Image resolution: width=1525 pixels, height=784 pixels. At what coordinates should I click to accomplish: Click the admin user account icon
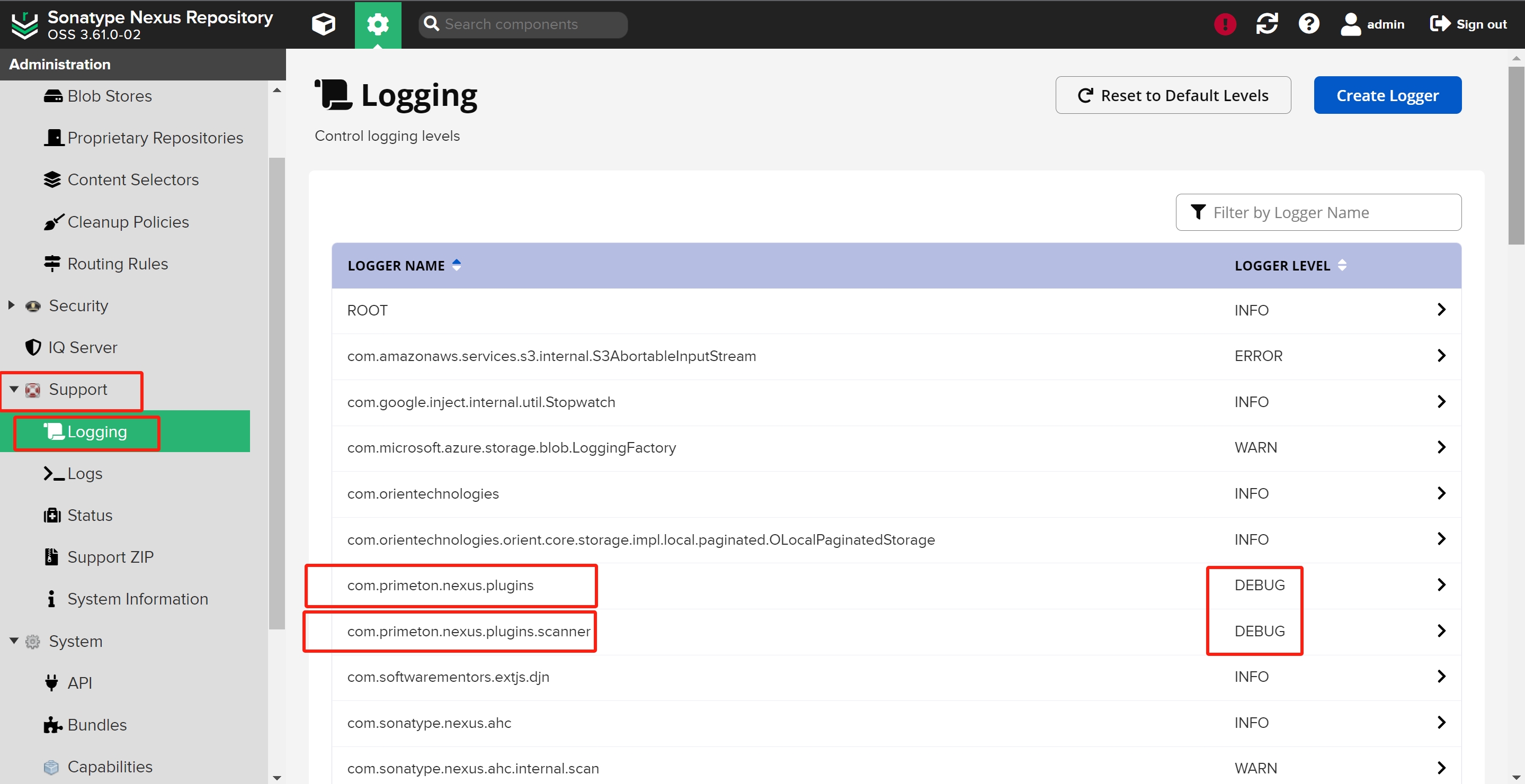[x=1350, y=24]
